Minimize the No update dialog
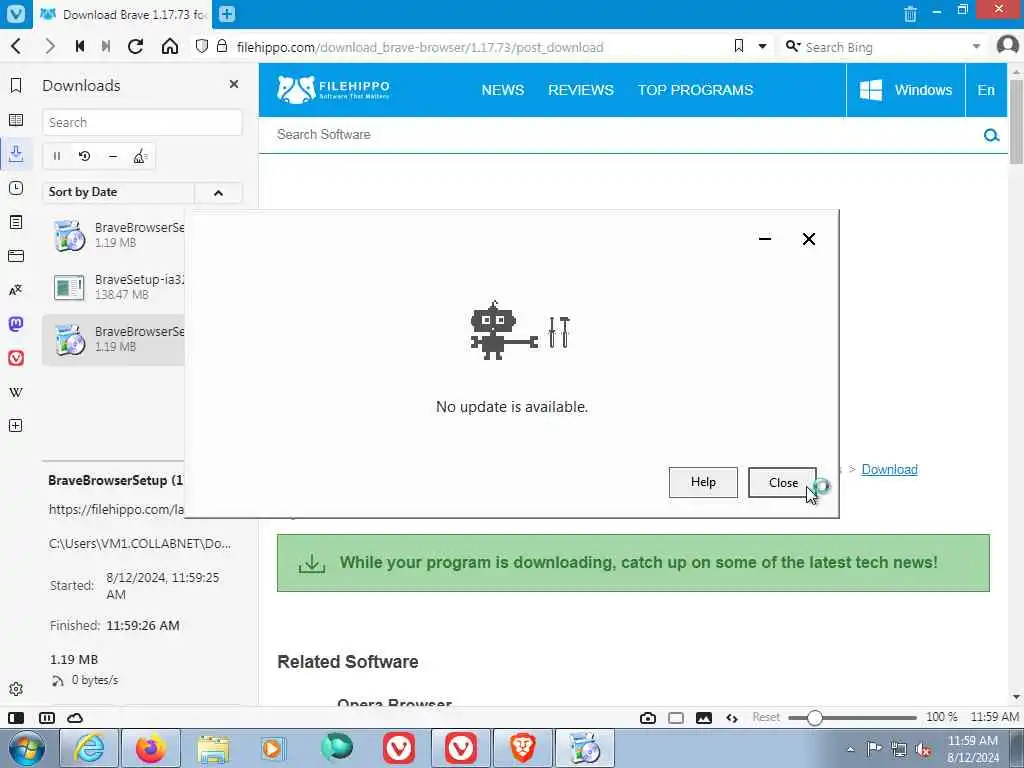 [765, 239]
